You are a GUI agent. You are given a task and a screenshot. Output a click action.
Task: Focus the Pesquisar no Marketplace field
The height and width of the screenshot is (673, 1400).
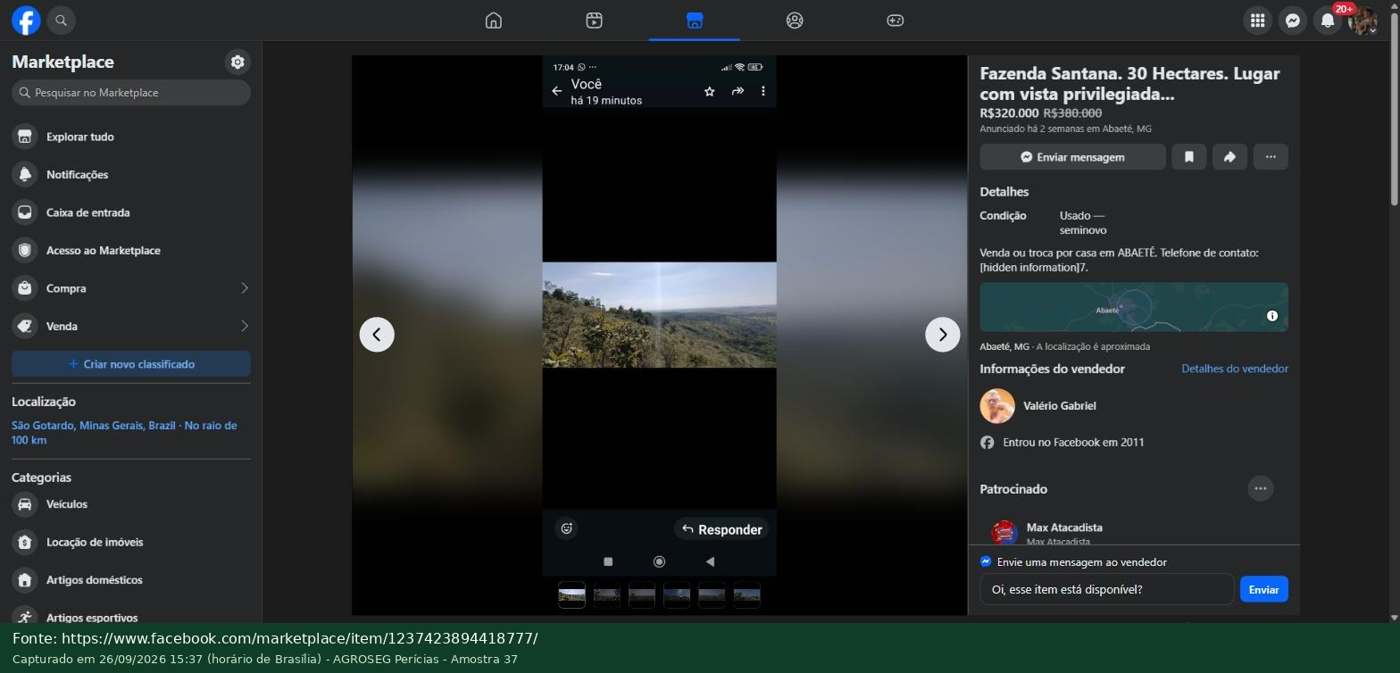pyautogui.click(x=131, y=92)
